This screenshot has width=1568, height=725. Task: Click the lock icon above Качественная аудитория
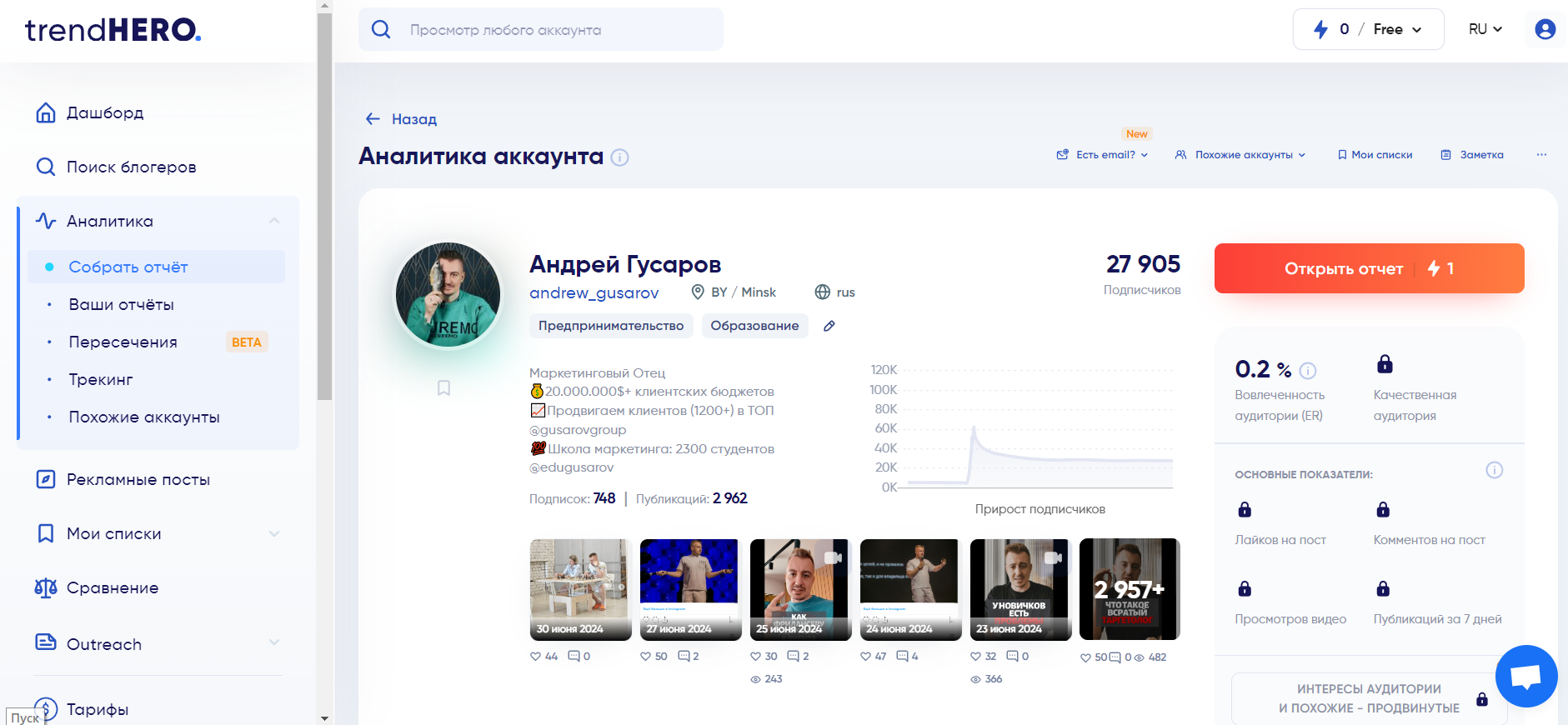coord(1385,363)
